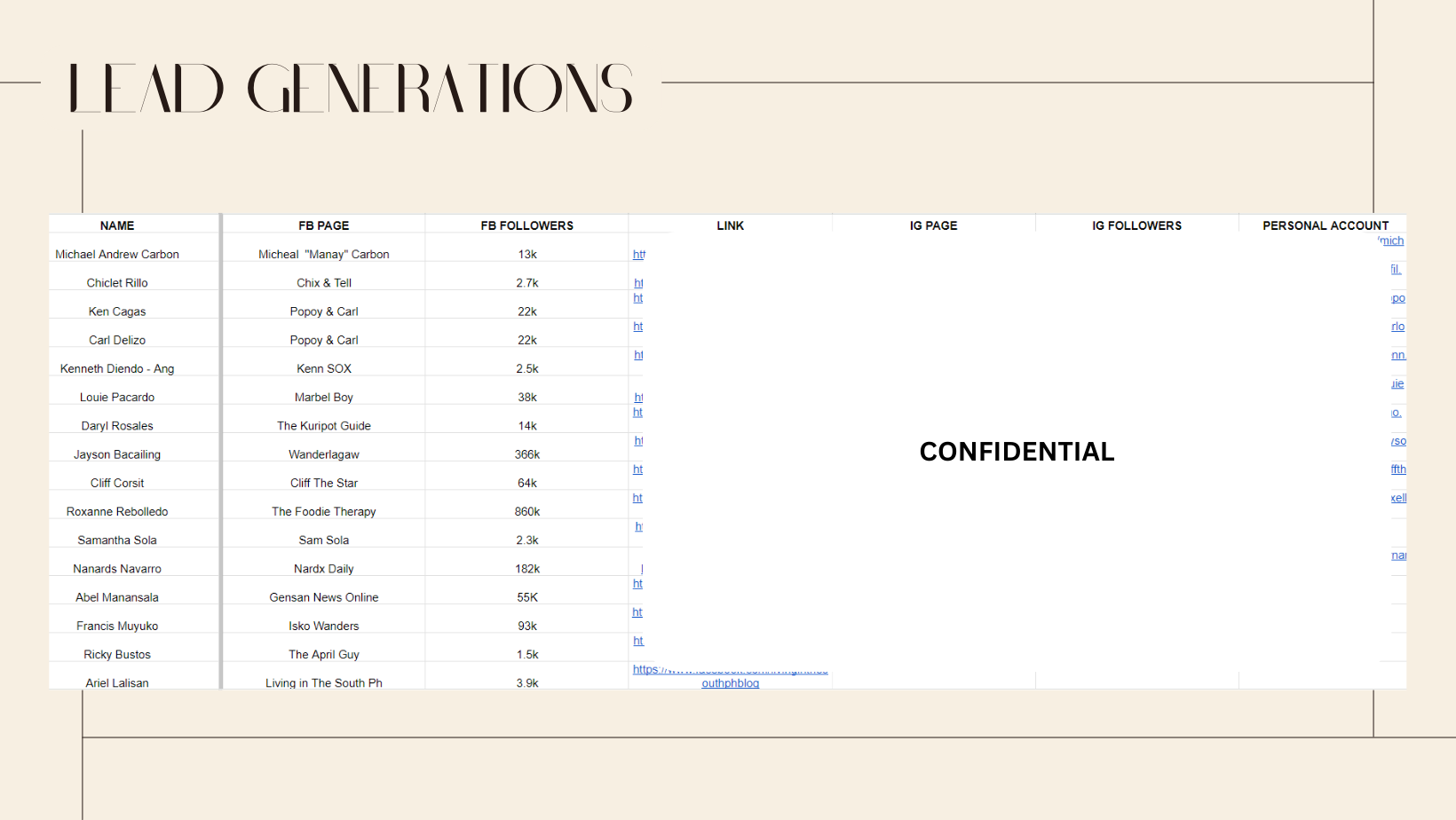
Task: Select the 366k followers cell
Action: (x=526, y=454)
